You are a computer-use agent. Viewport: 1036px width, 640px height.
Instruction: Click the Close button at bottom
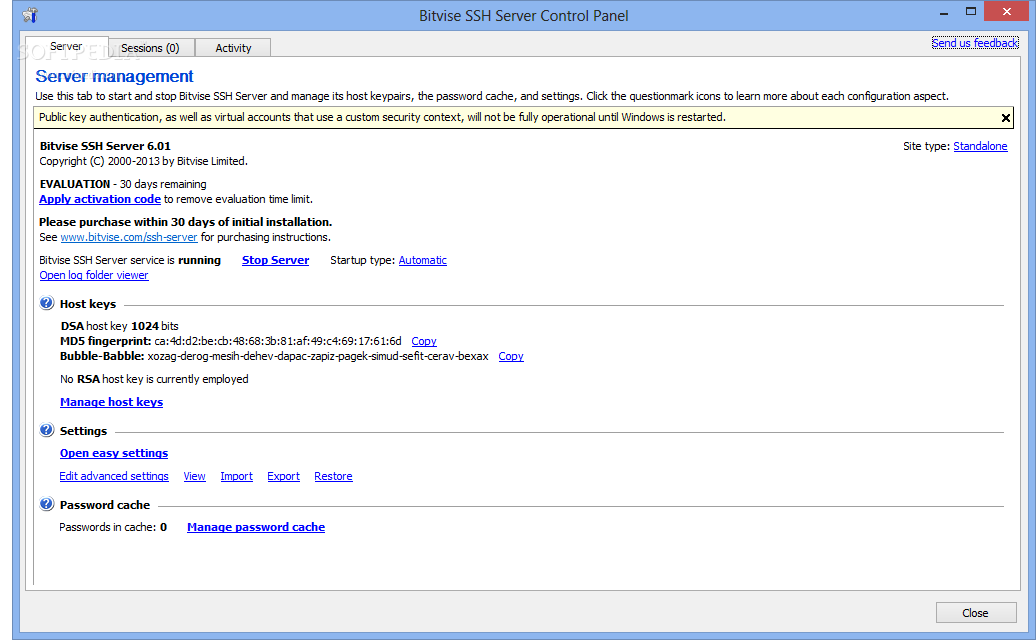[975, 613]
